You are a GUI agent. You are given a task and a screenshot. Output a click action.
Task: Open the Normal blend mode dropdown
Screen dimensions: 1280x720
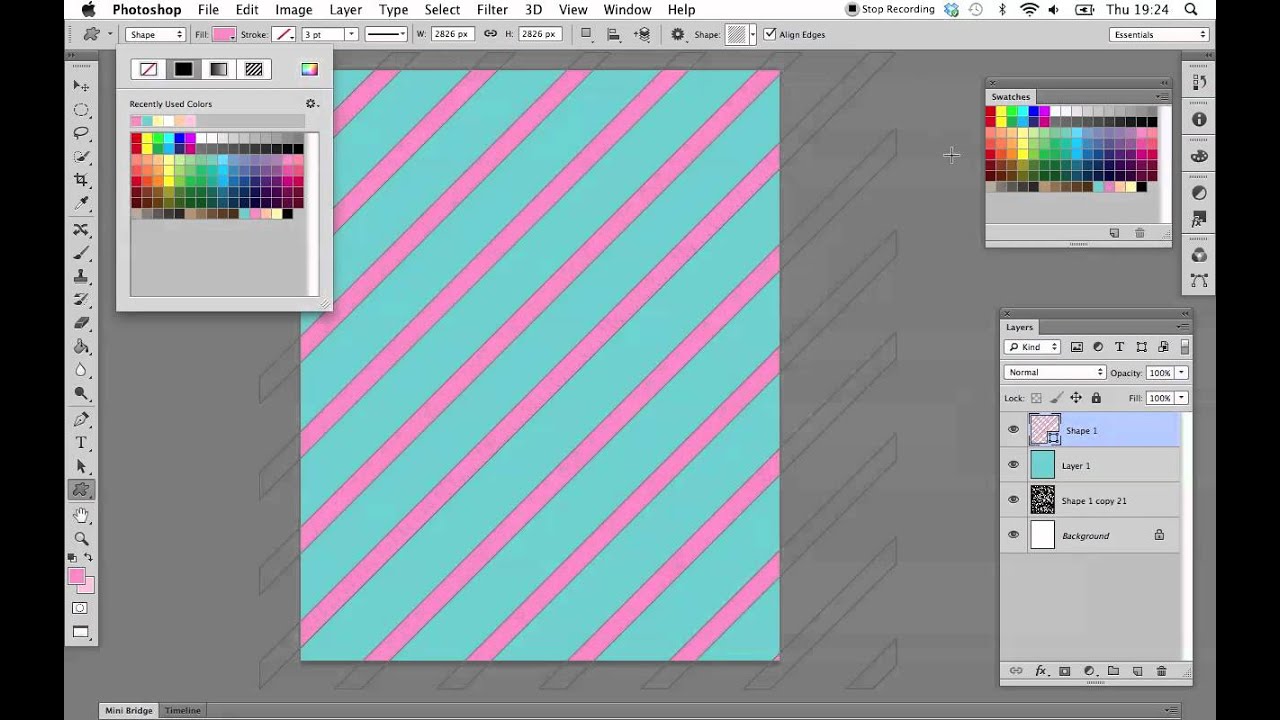1054,372
